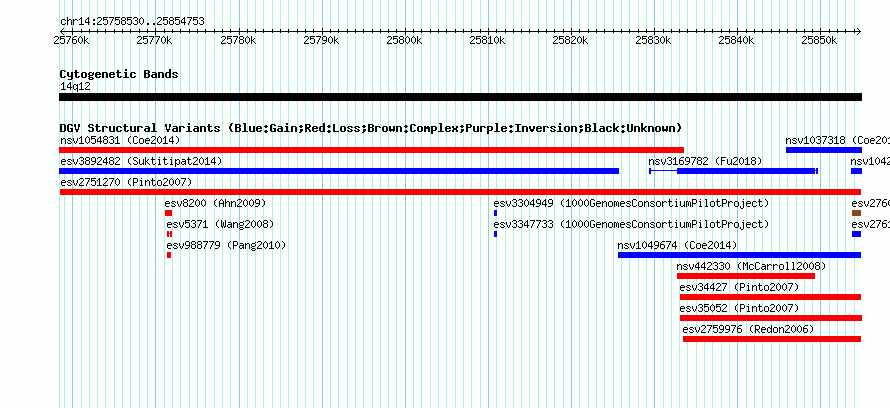Click the esv3304949 (1000GenomesConsortiumPilotProject) label

[x=631, y=203]
